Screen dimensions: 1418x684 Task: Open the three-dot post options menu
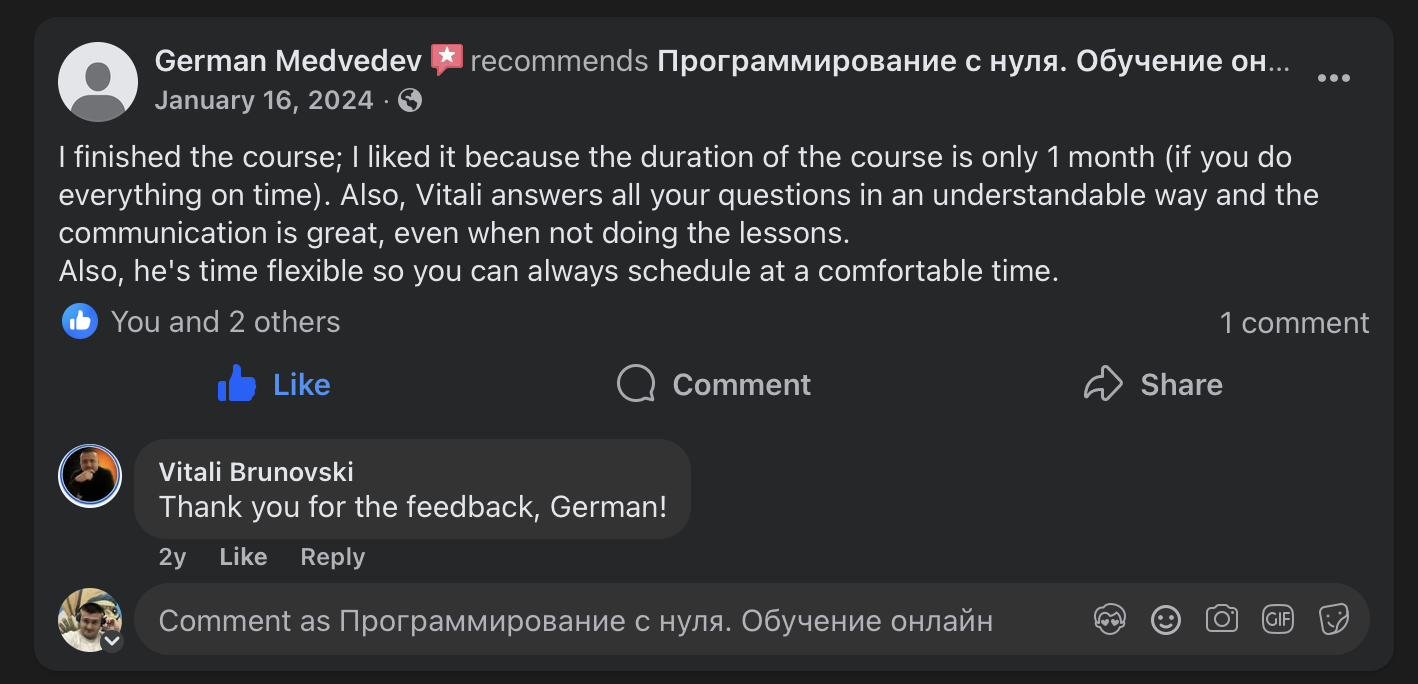tap(1333, 79)
